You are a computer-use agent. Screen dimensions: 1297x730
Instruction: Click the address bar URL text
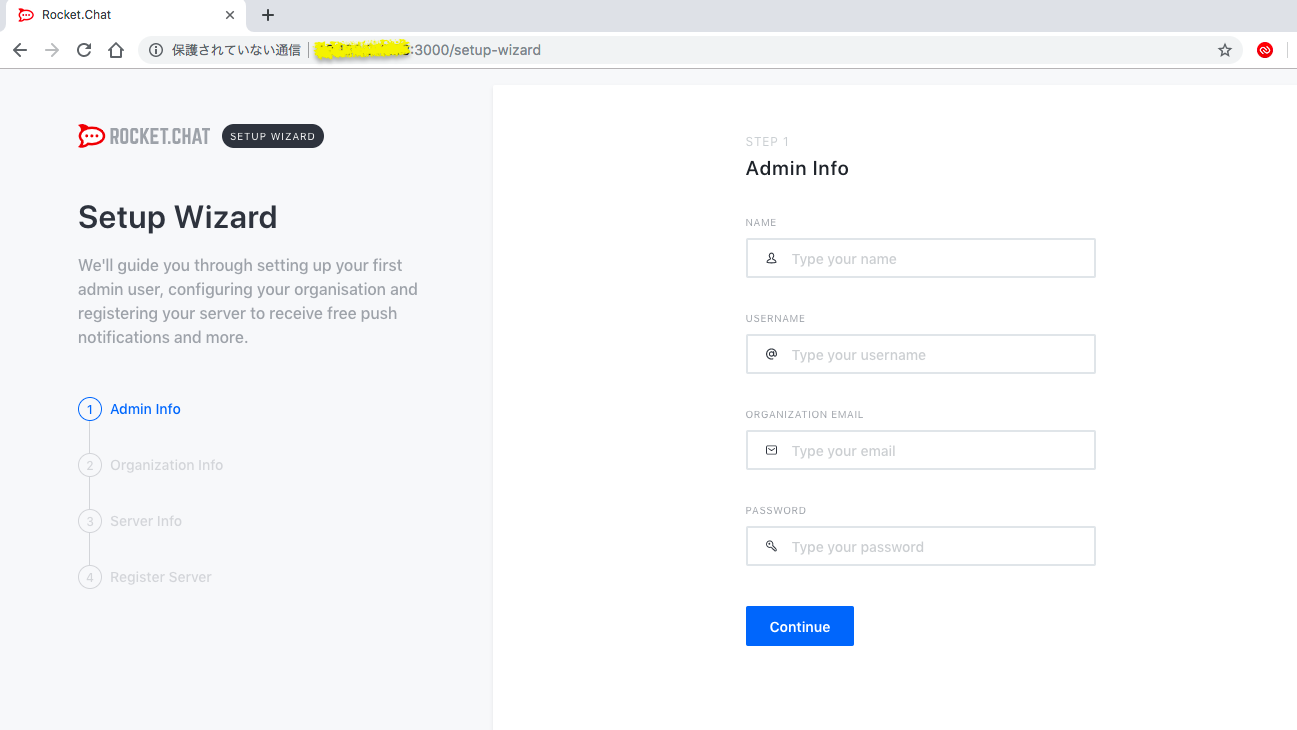click(428, 50)
